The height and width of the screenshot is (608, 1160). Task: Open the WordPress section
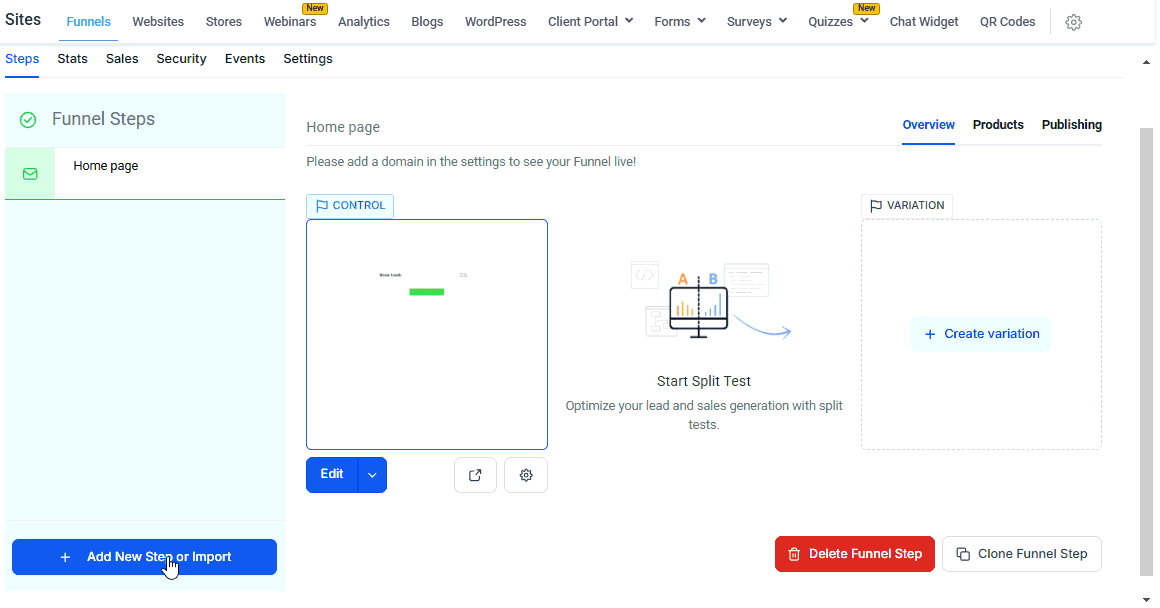tap(496, 21)
